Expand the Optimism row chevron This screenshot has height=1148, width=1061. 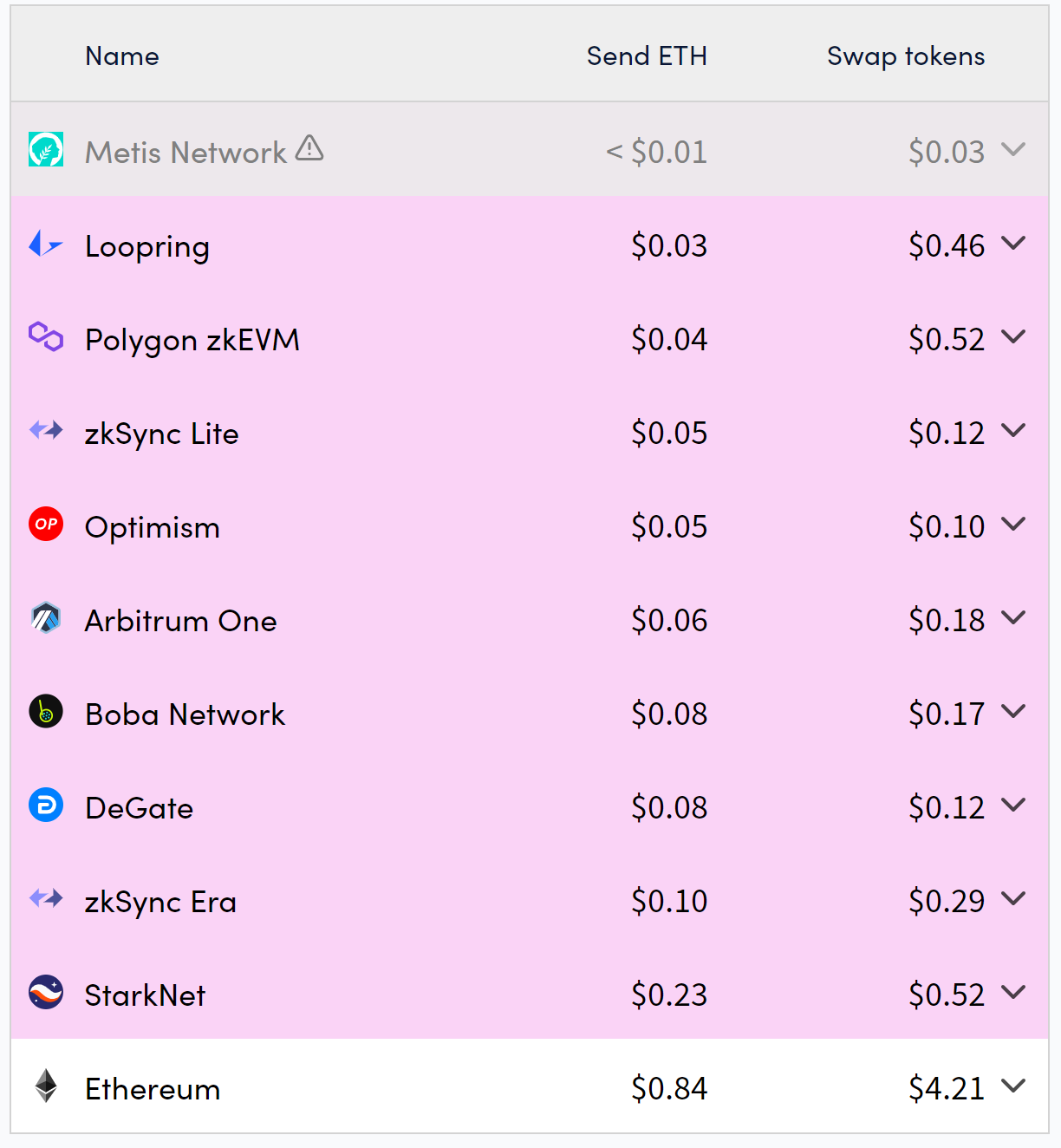(x=1013, y=524)
